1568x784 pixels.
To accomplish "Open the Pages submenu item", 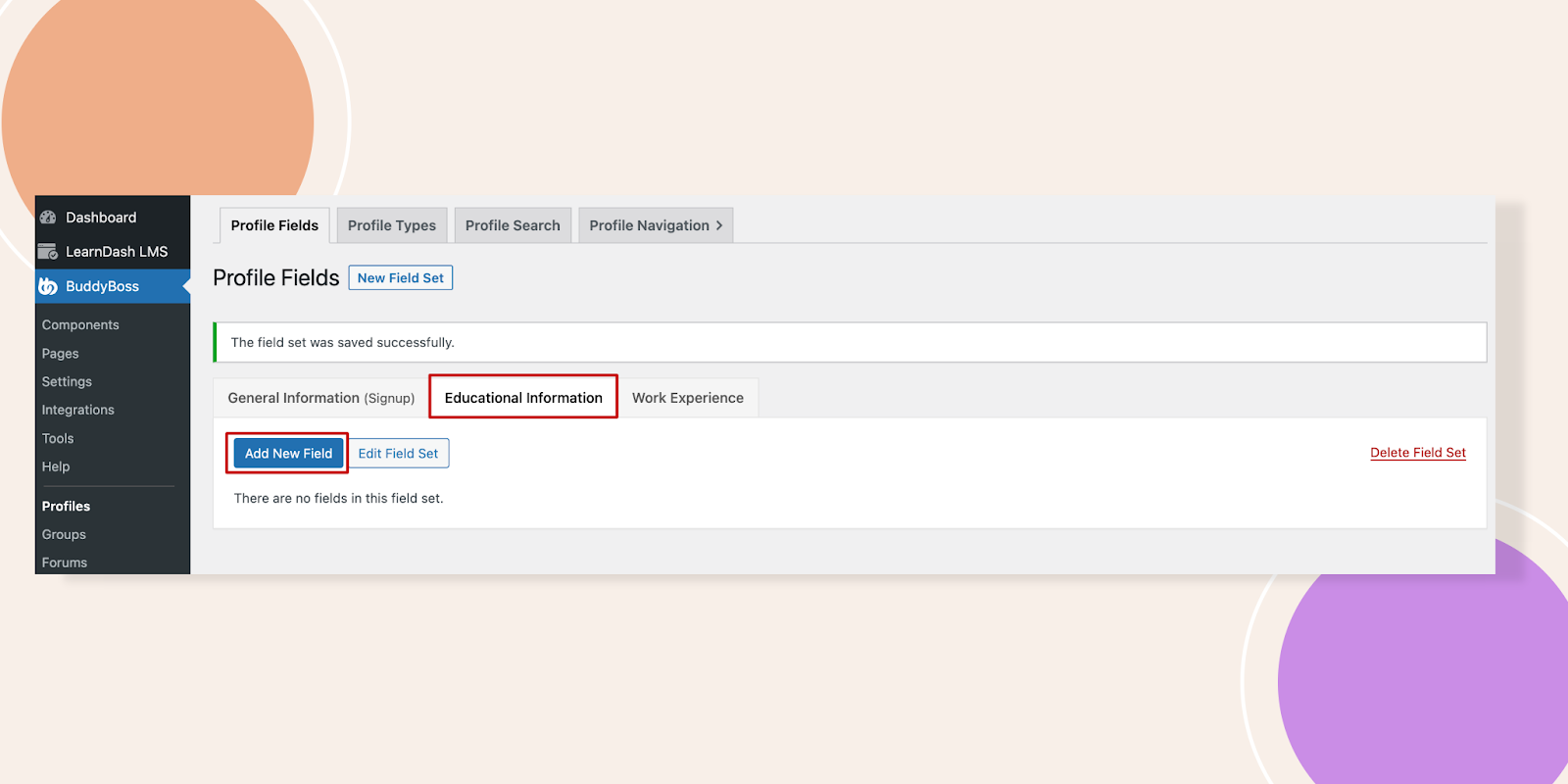I will pos(60,354).
